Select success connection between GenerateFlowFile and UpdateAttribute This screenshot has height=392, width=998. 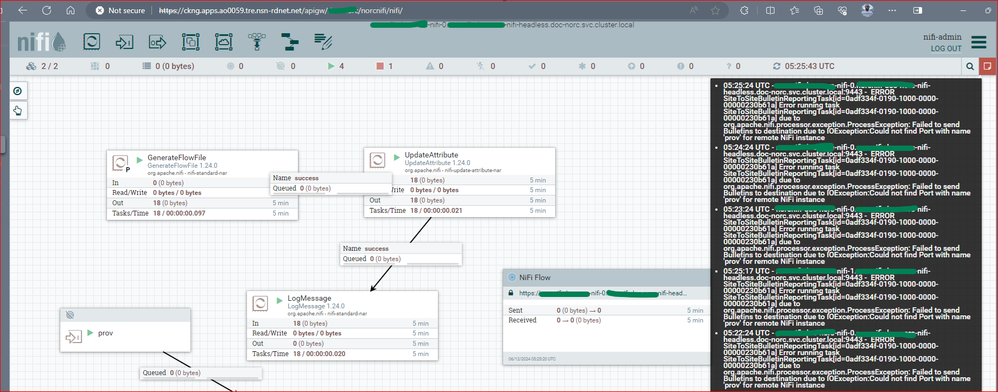[331, 183]
